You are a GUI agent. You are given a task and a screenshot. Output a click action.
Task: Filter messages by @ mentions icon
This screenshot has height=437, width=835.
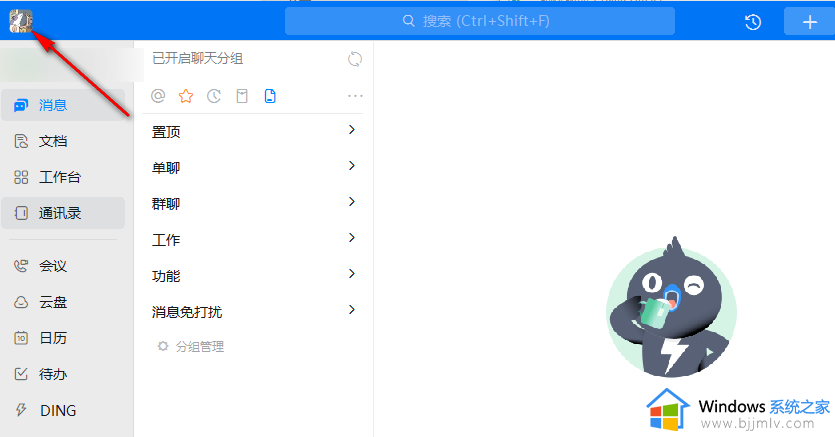click(158, 96)
